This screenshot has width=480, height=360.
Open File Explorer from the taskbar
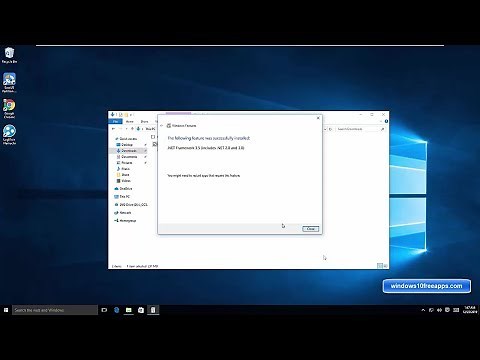(129, 310)
